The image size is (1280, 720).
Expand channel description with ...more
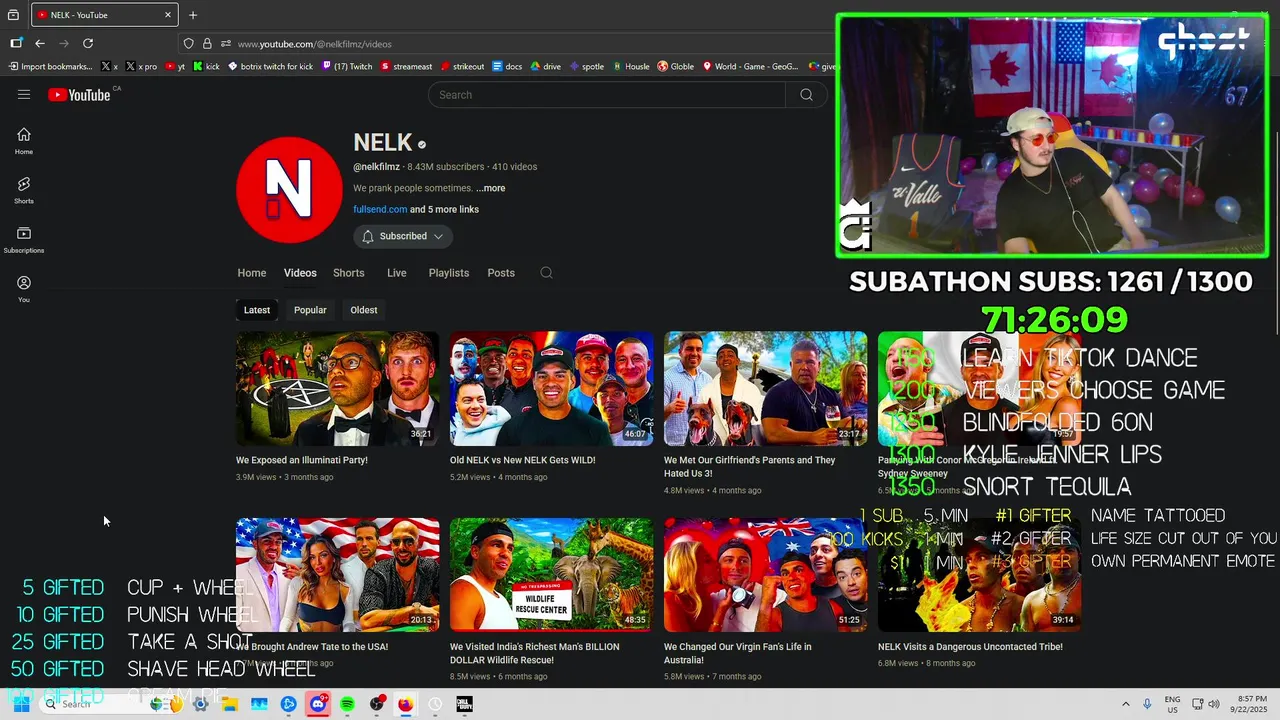coord(491,188)
